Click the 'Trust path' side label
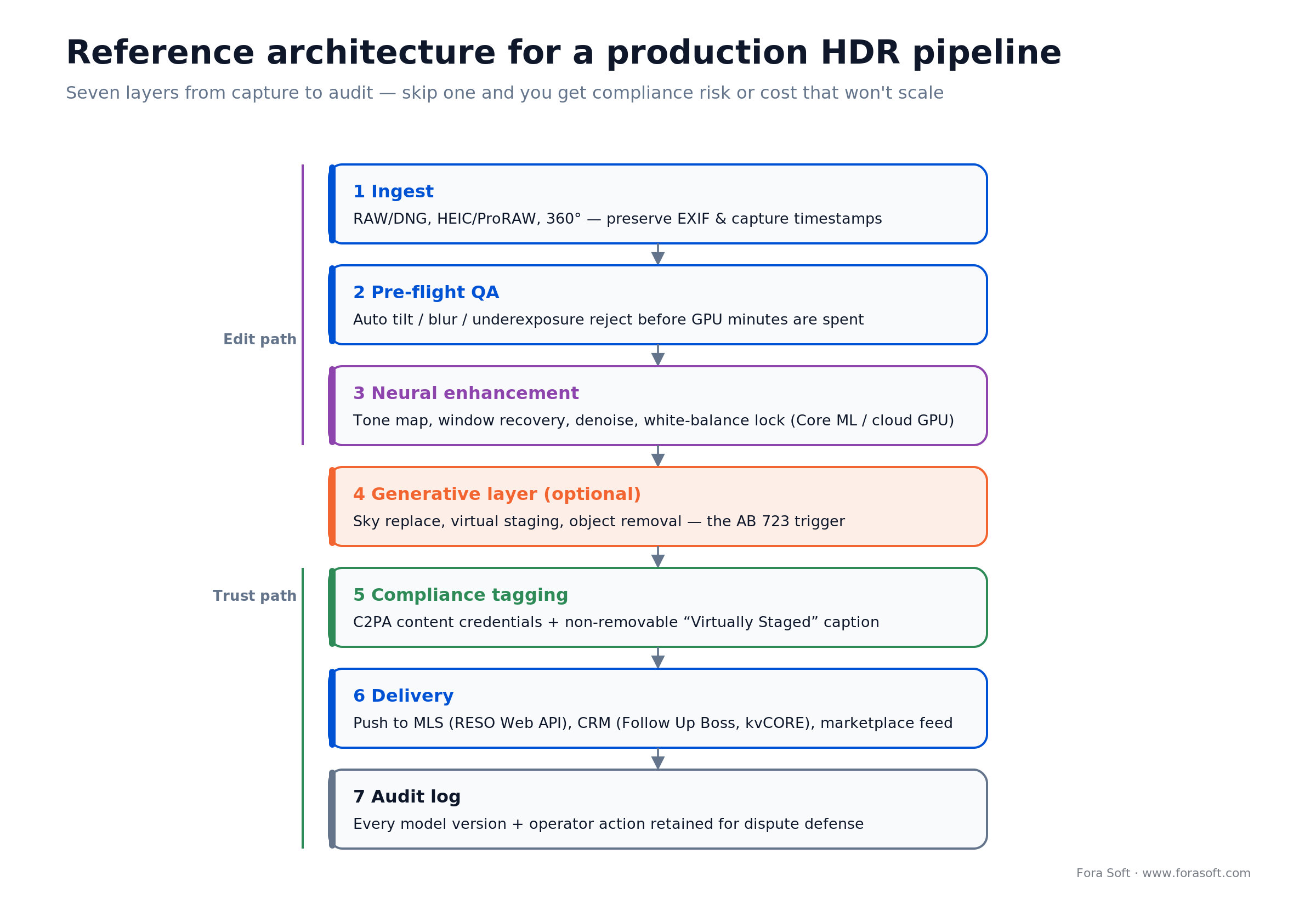The height and width of the screenshot is (899, 1316). tap(254, 596)
